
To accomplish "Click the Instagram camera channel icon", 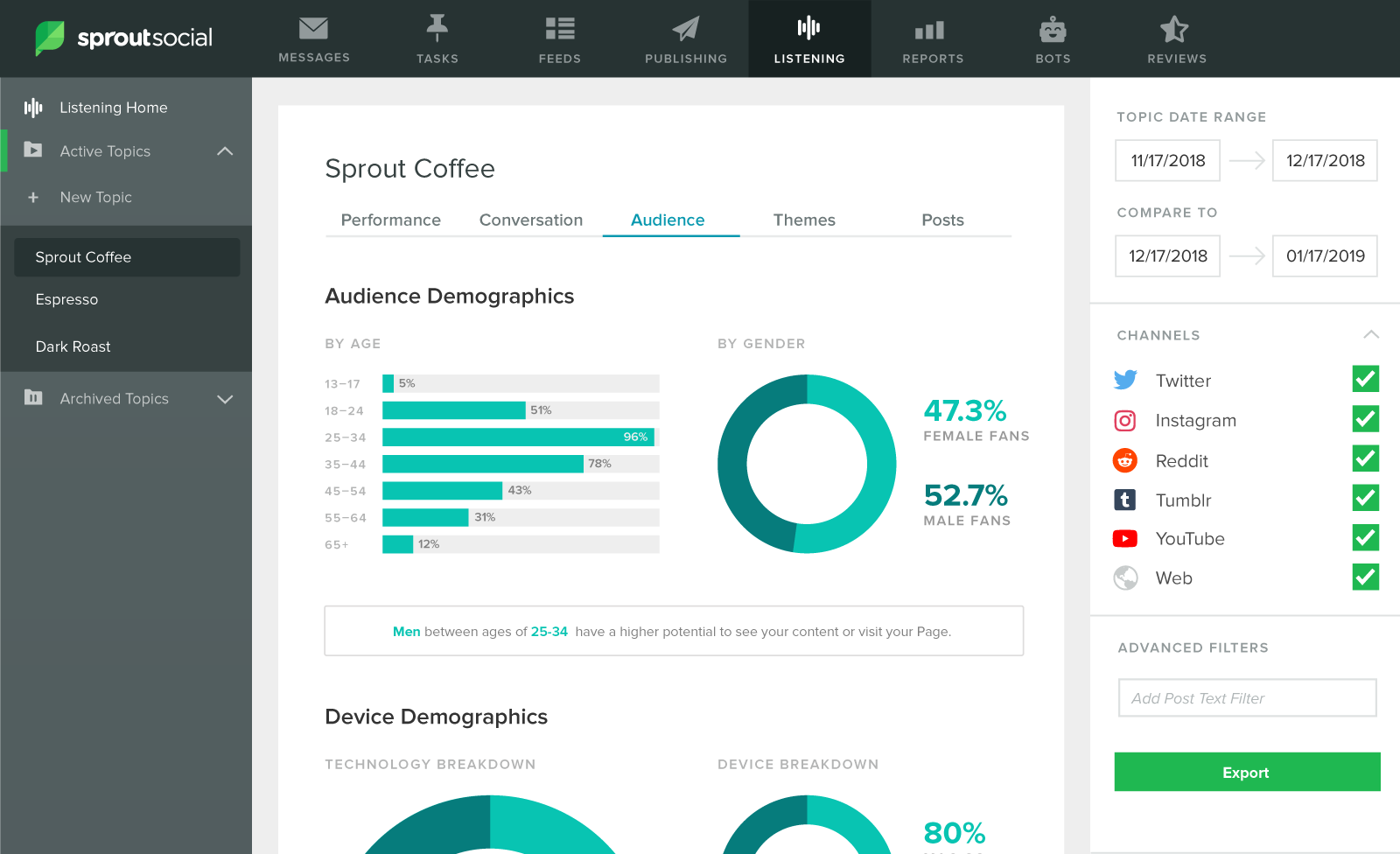I will [x=1125, y=421].
